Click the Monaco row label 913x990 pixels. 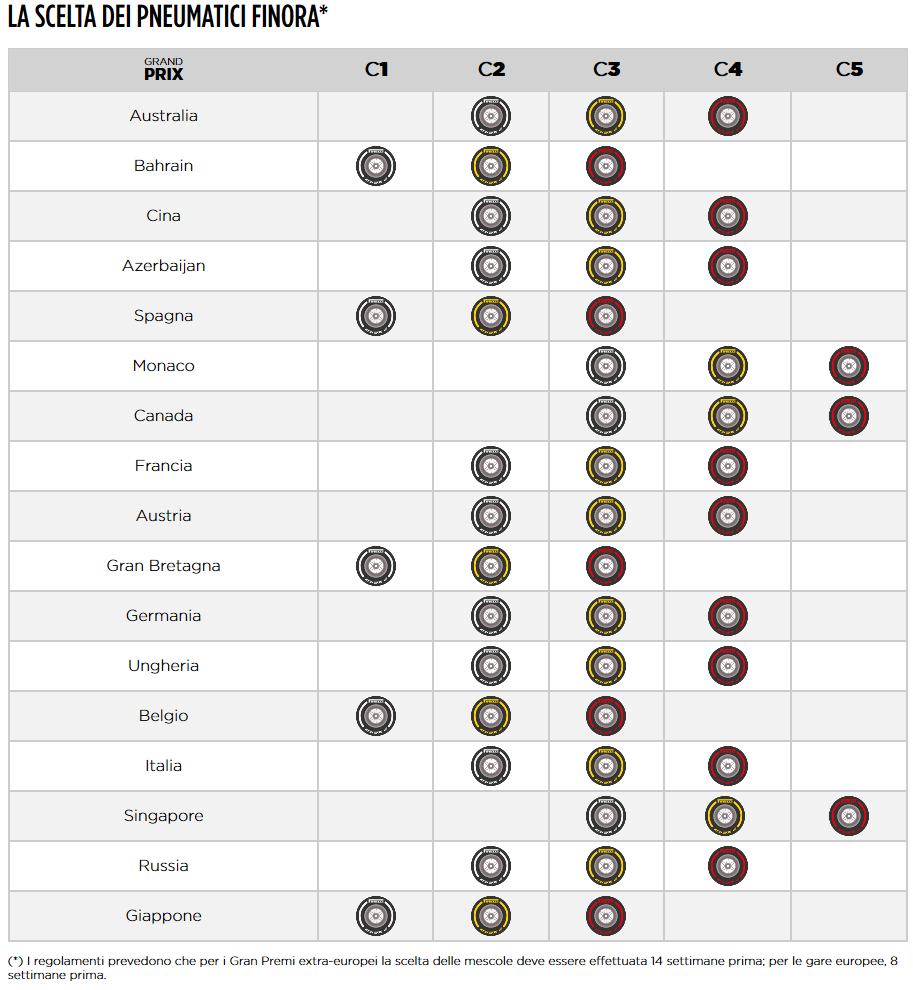pyautogui.click(x=164, y=366)
